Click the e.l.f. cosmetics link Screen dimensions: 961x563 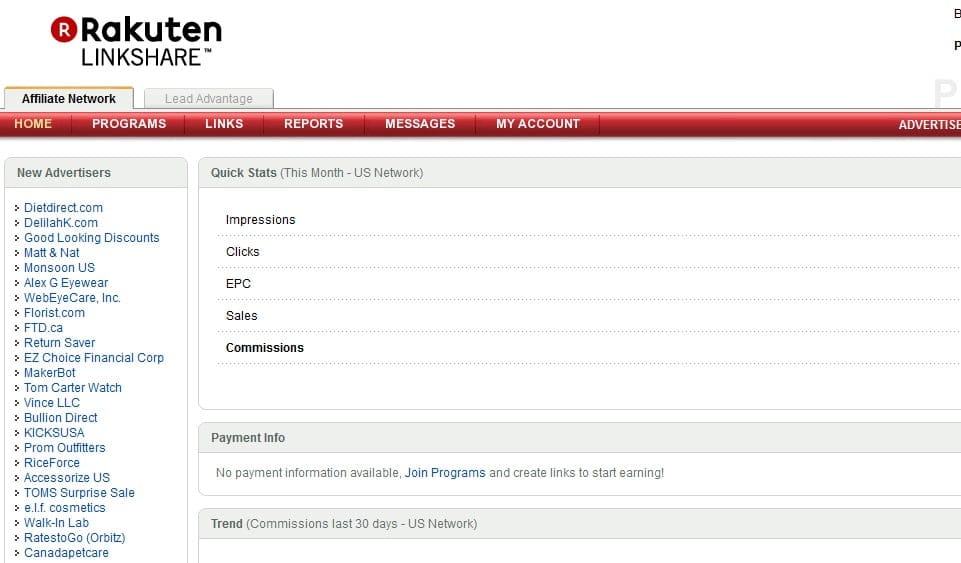[x=64, y=508]
